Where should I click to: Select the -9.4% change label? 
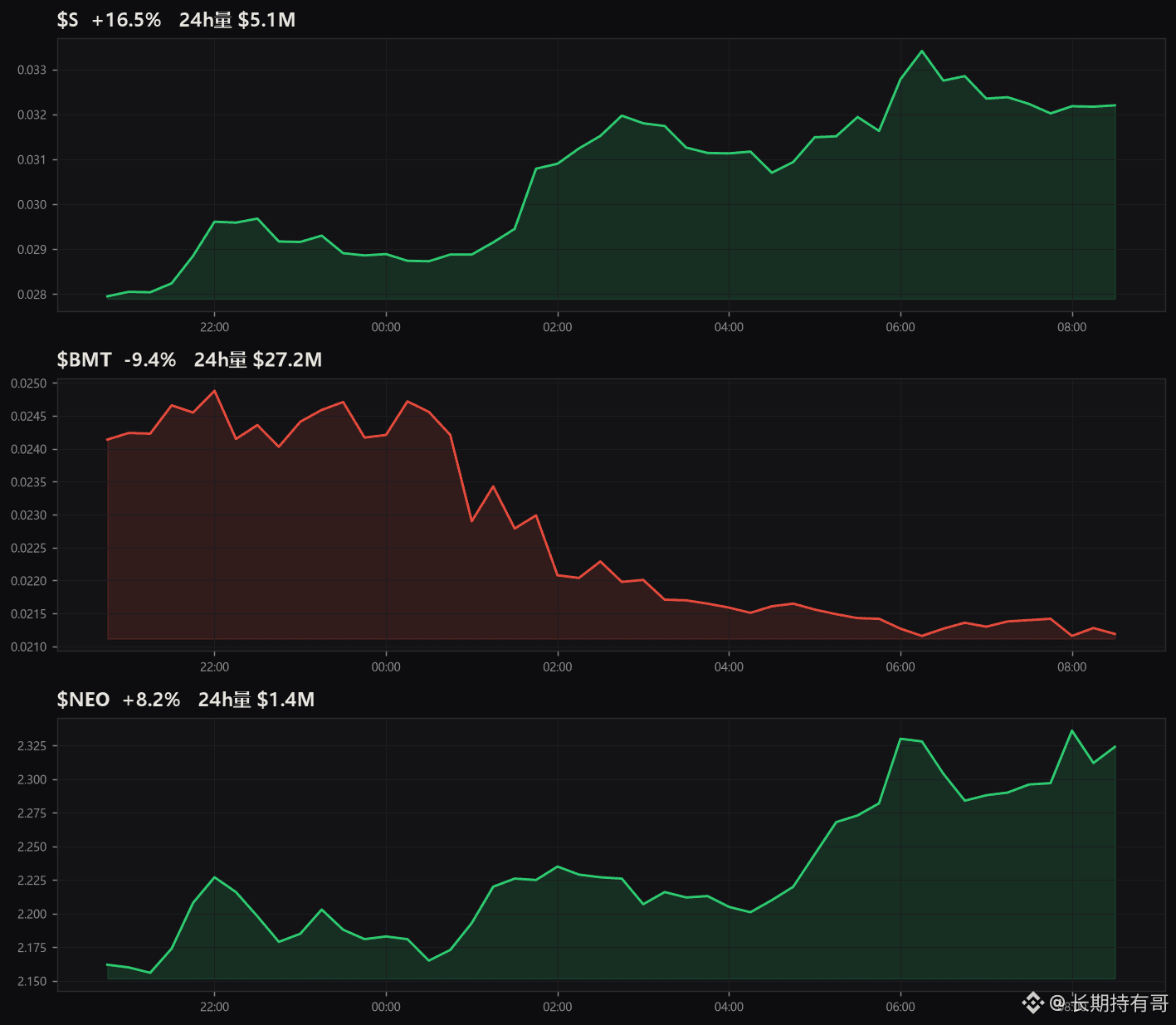point(150,359)
